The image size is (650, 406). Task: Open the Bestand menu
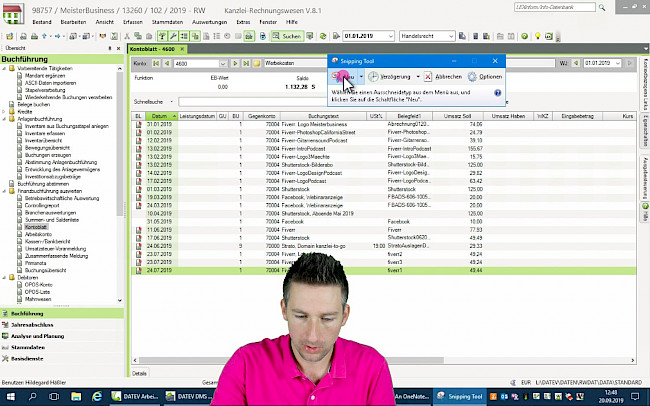tap(42, 22)
